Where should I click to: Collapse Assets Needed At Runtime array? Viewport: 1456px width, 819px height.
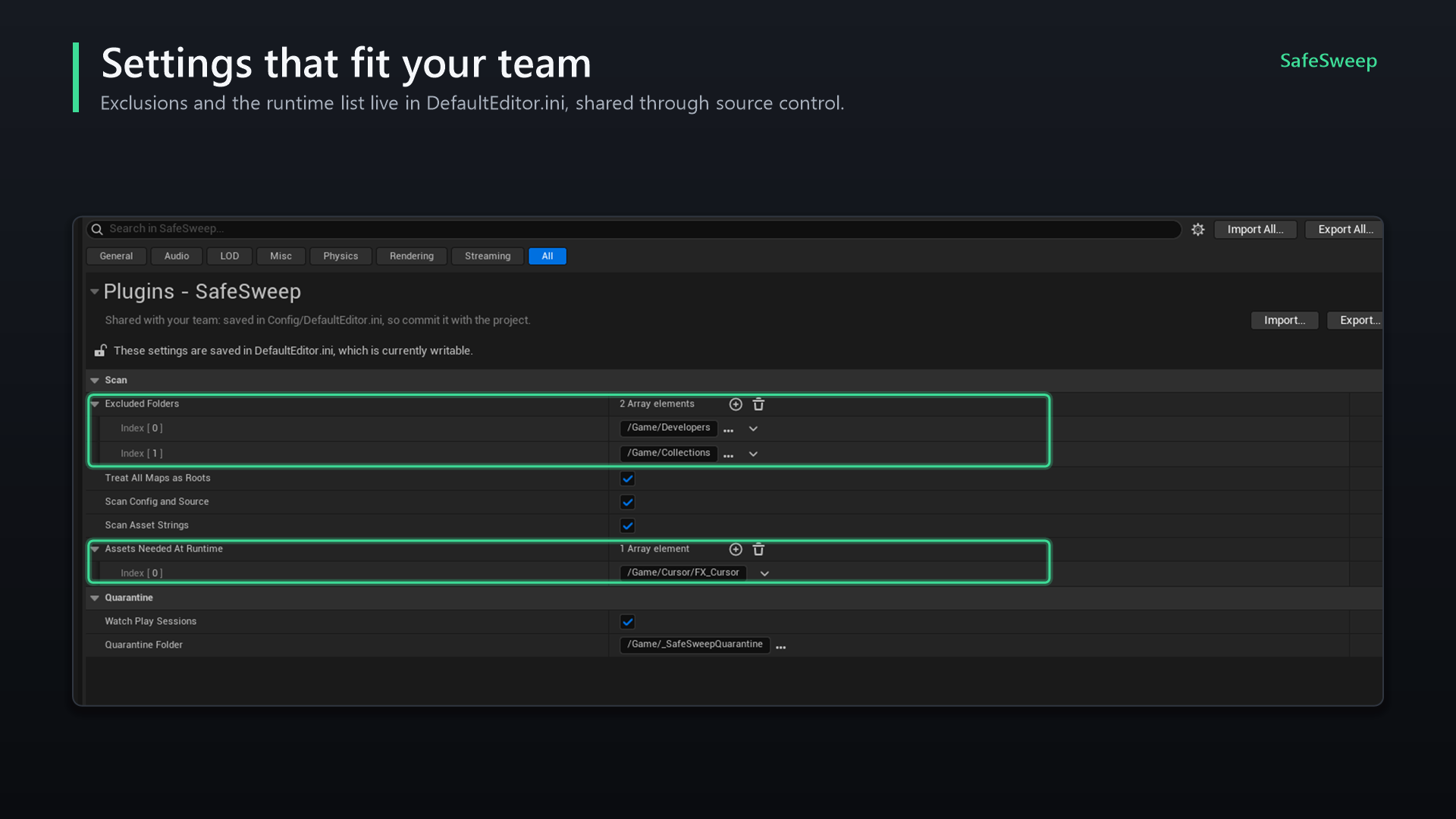[x=95, y=549]
